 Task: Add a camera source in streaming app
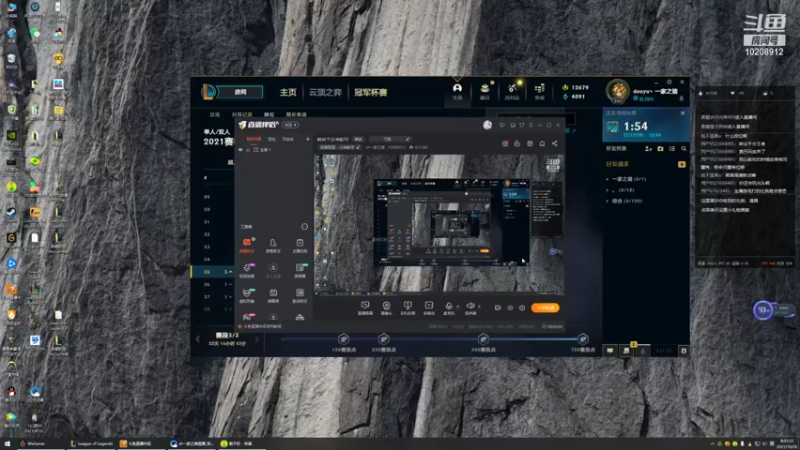(386, 308)
